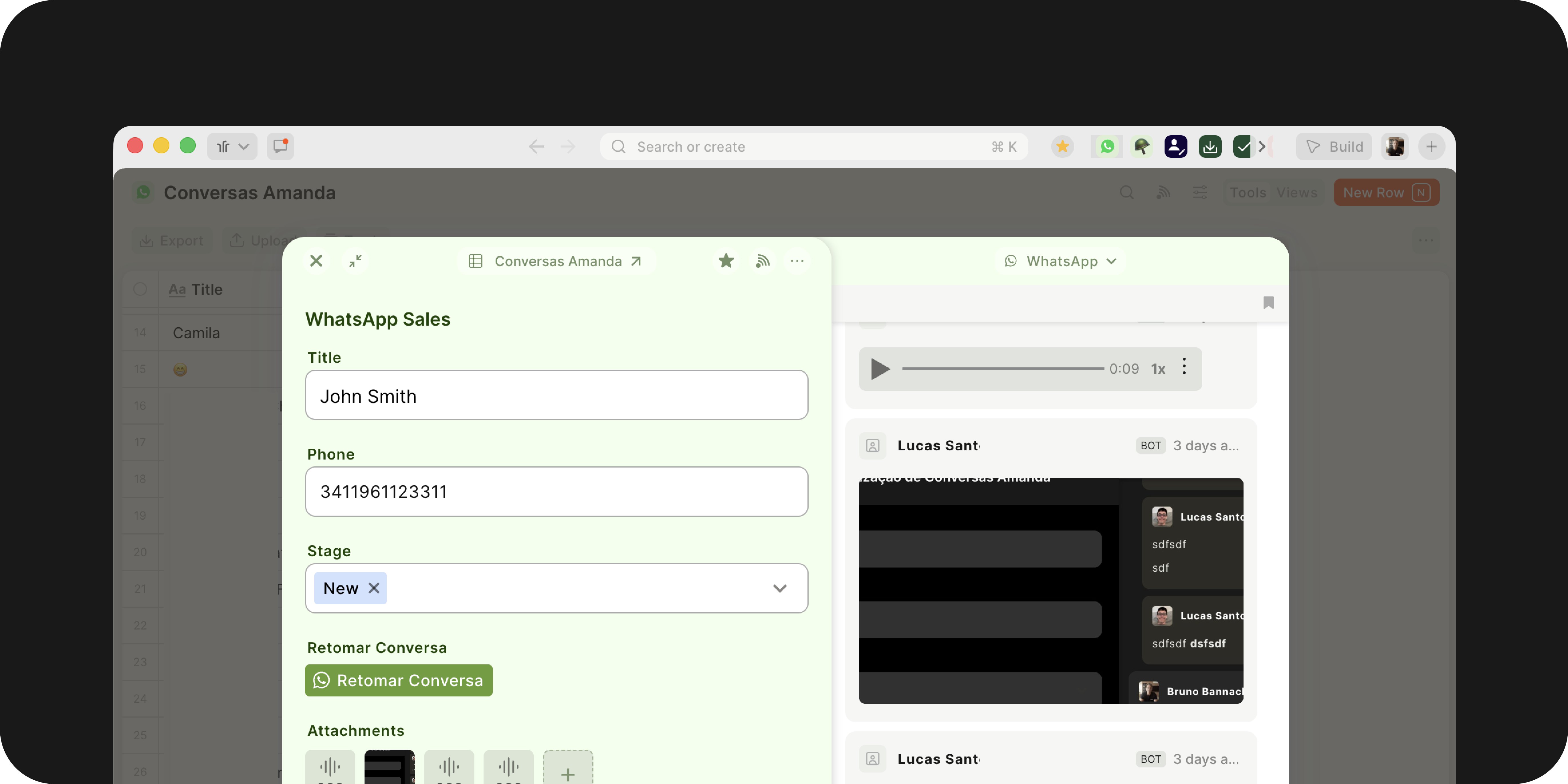
Task: Star the Conversas Amanda record
Action: (x=726, y=260)
